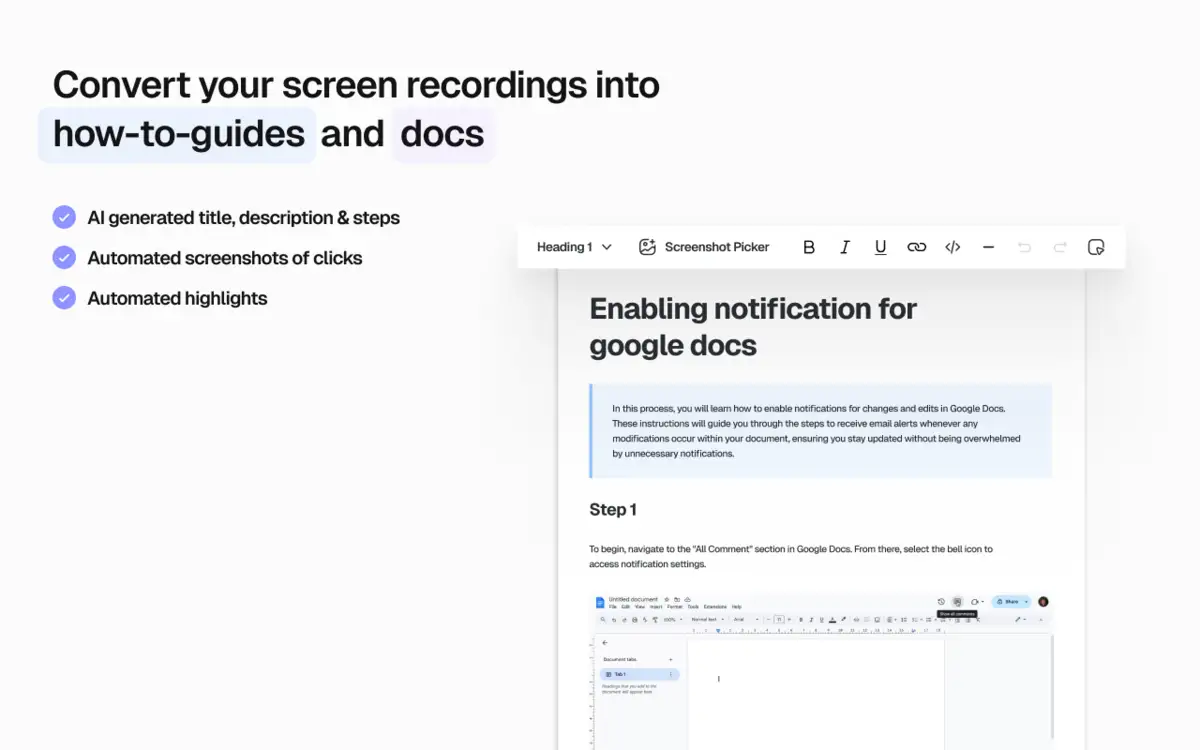Redo the last undone edit

point(1060,247)
